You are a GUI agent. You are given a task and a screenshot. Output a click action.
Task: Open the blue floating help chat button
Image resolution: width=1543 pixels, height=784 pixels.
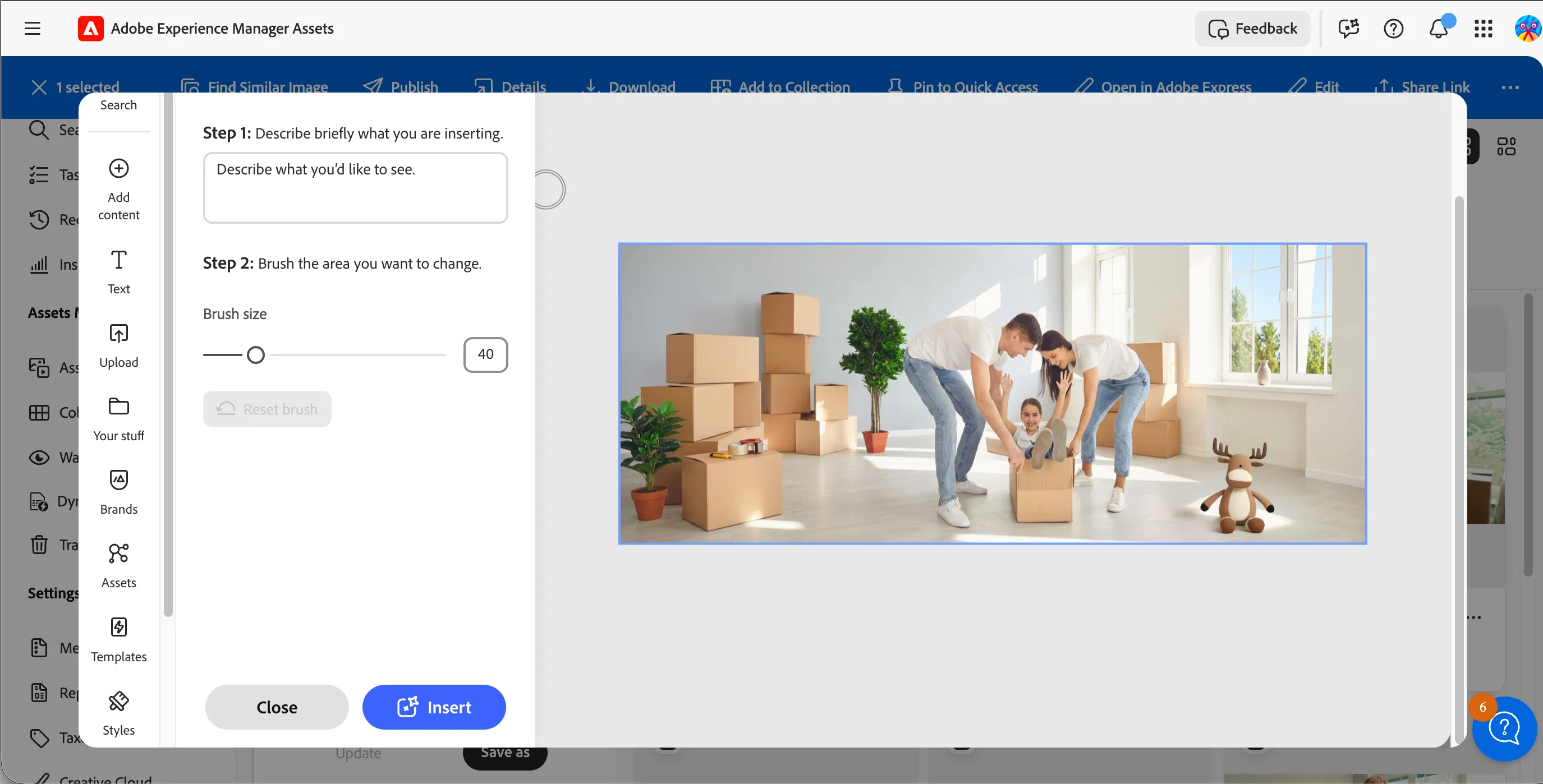[x=1504, y=728]
